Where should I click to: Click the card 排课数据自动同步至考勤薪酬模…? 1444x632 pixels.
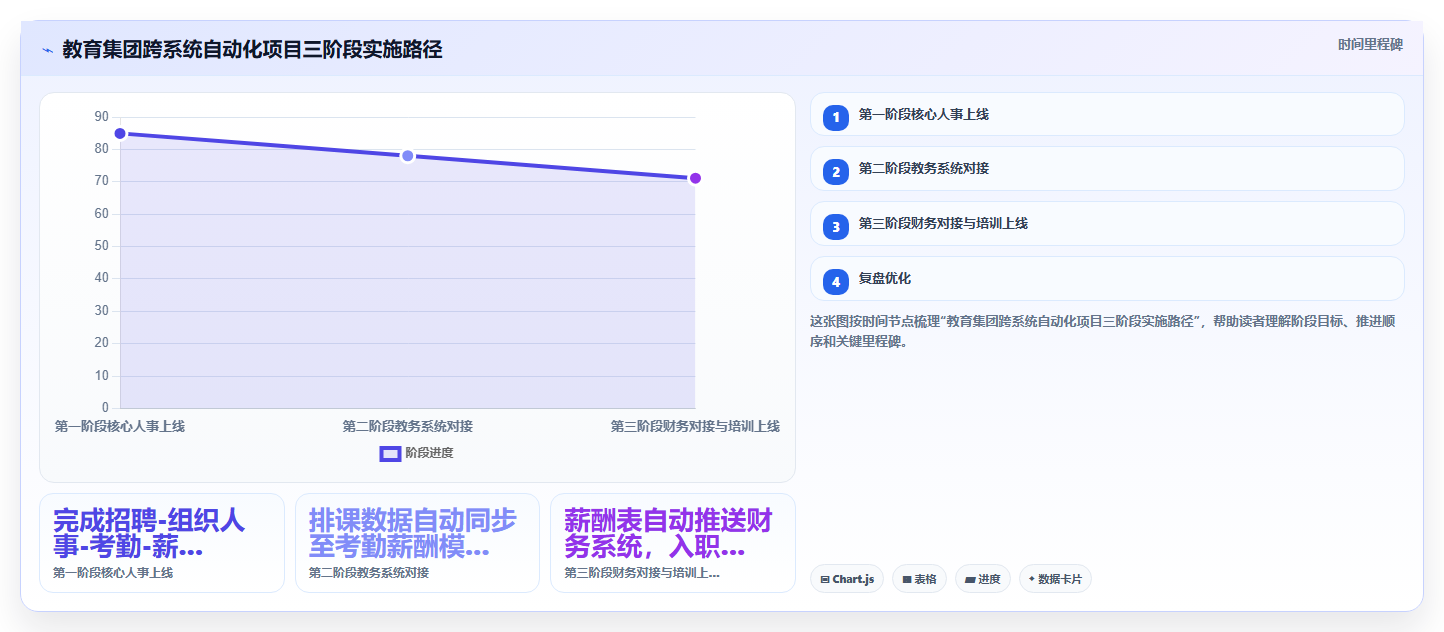(x=417, y=543)
